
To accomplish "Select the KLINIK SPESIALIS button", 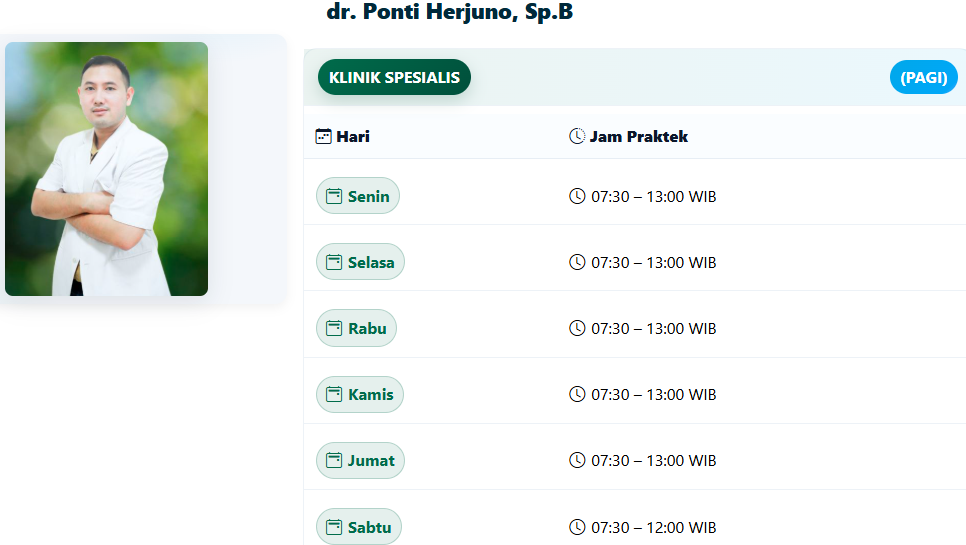I will click(x=394, y=78).
